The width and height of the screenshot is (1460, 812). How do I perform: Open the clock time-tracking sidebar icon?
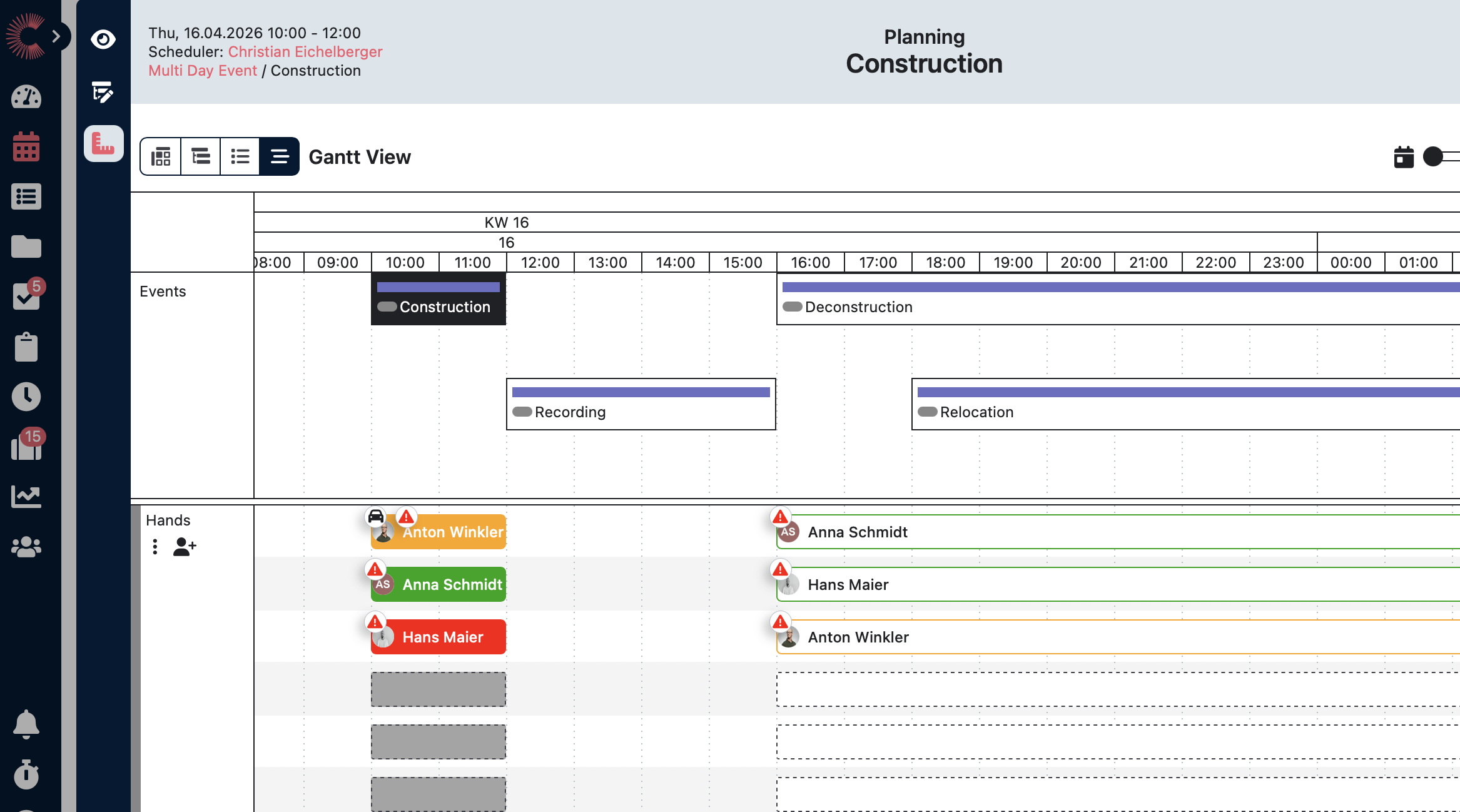[26, 397]
